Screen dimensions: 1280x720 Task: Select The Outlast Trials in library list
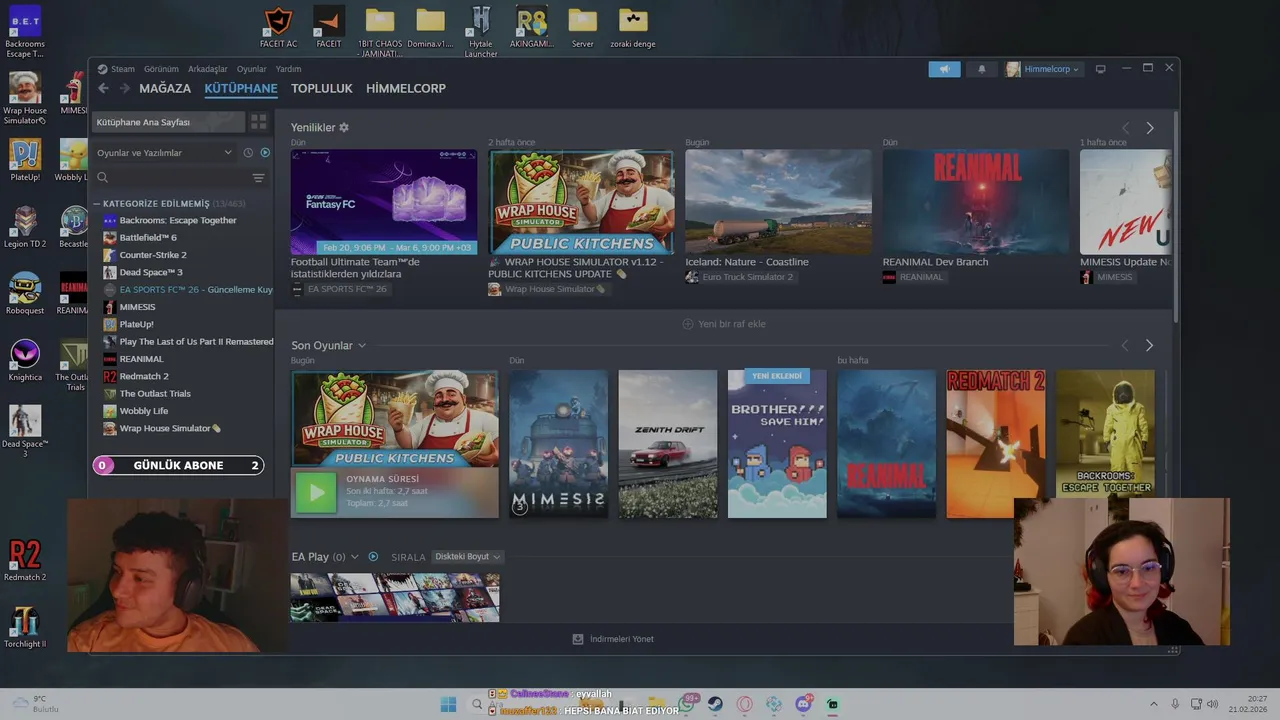(x=155, y=393)
